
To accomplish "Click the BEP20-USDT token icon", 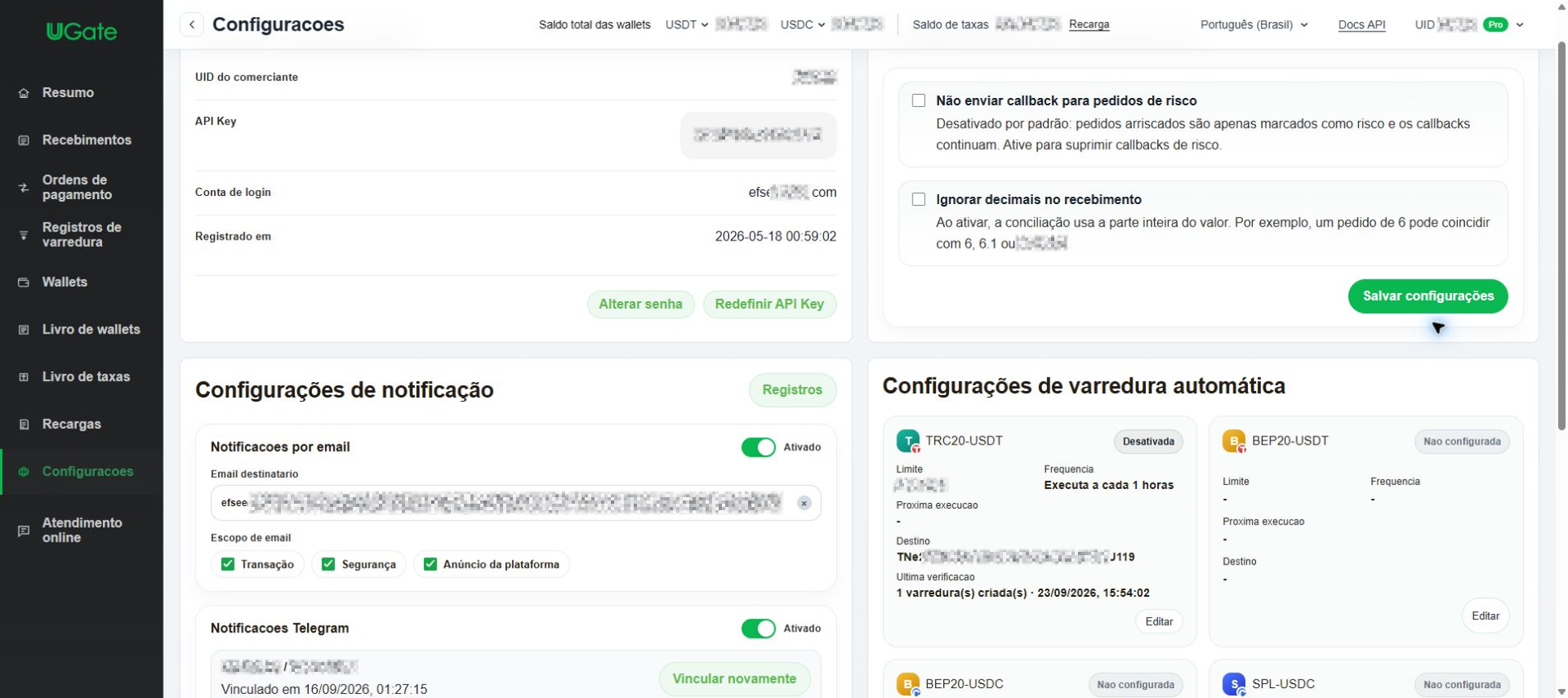I will click(1233, 442).
